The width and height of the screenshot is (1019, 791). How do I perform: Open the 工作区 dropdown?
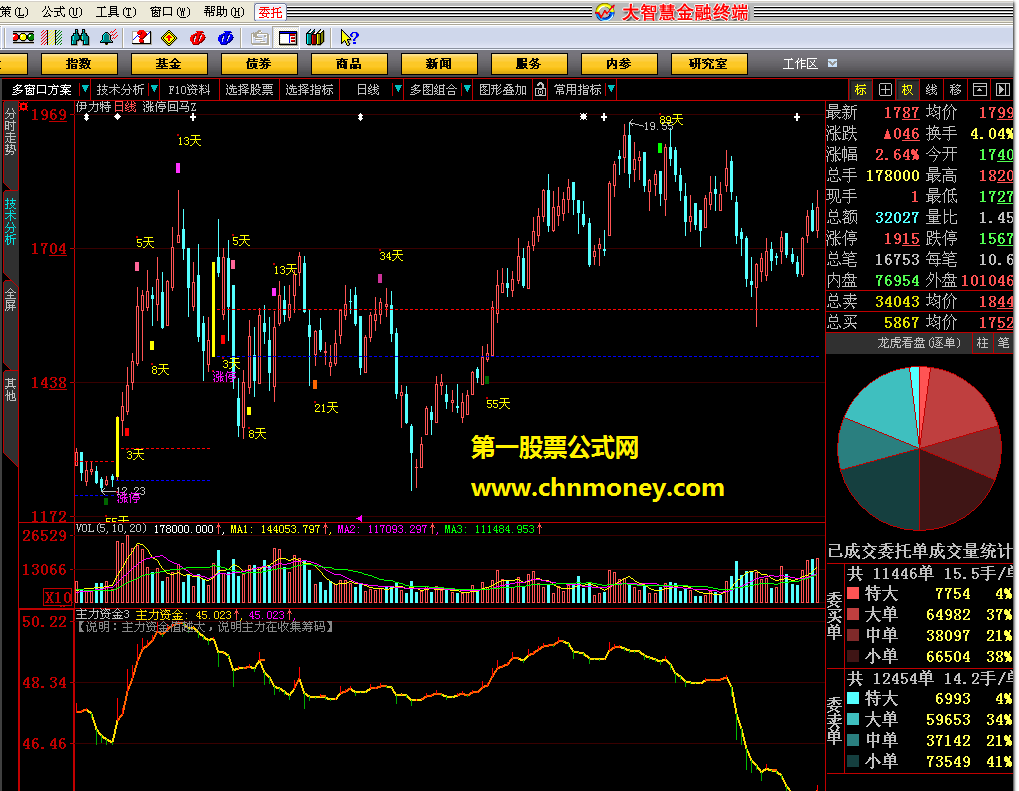[832, 63]
